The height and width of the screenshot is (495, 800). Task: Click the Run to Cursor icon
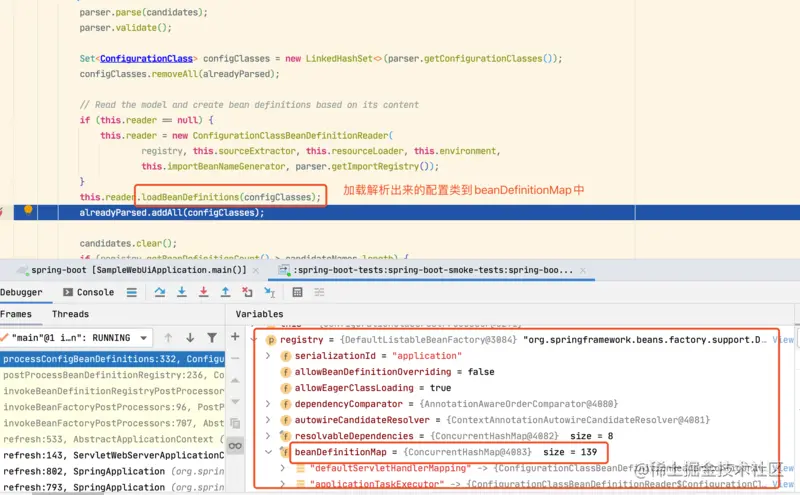pyautogui.click(x=269, y=292)
